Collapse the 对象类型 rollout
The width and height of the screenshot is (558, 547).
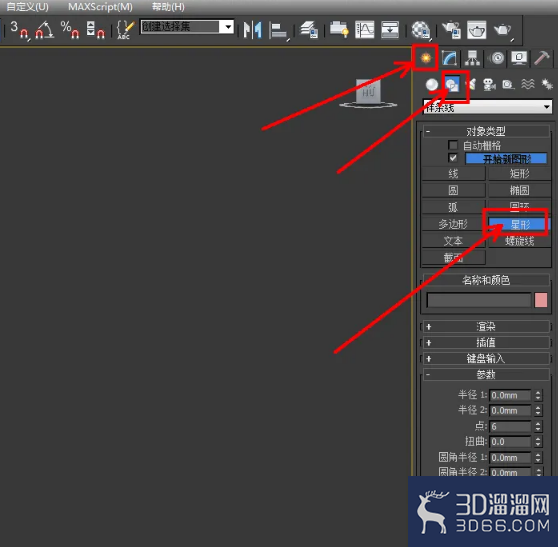pyautogui.click(x=486, y=131)
